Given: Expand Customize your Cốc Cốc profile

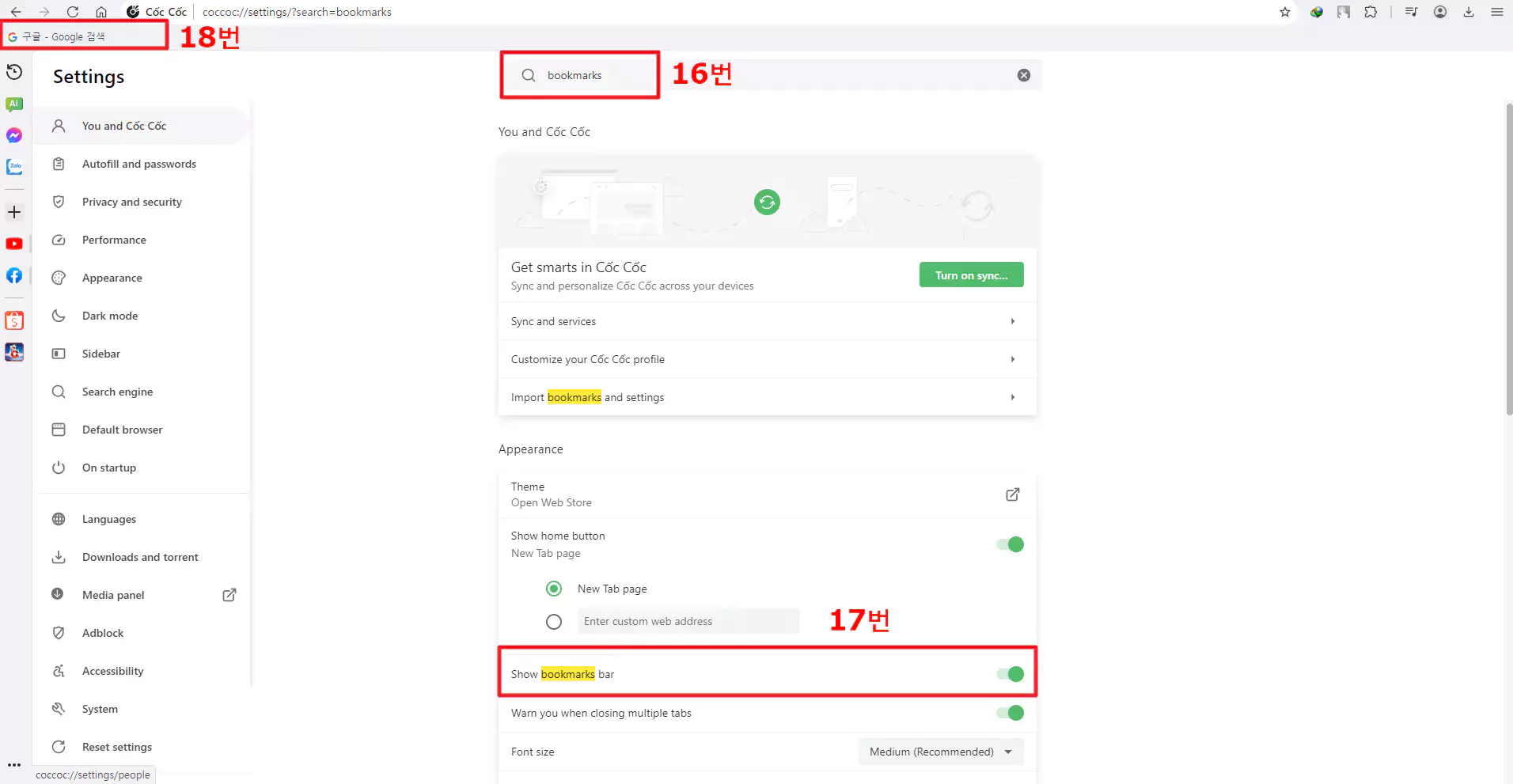Looking at the screenshot, I should point(768,359).
